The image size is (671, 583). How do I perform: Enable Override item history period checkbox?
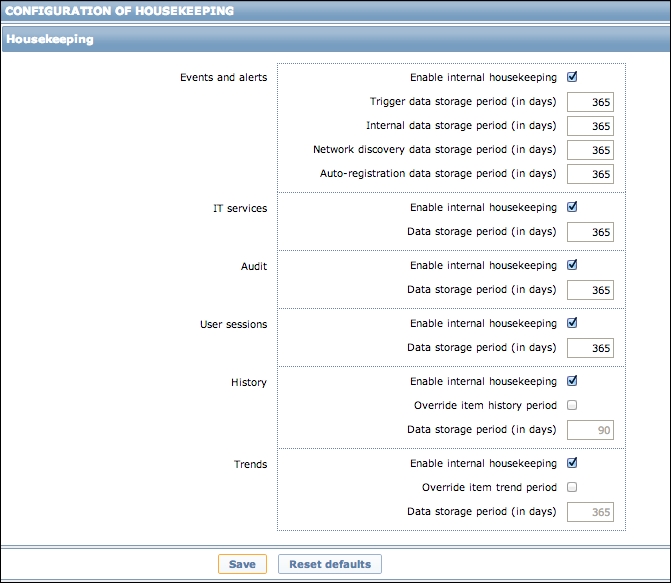click(572, 405)
